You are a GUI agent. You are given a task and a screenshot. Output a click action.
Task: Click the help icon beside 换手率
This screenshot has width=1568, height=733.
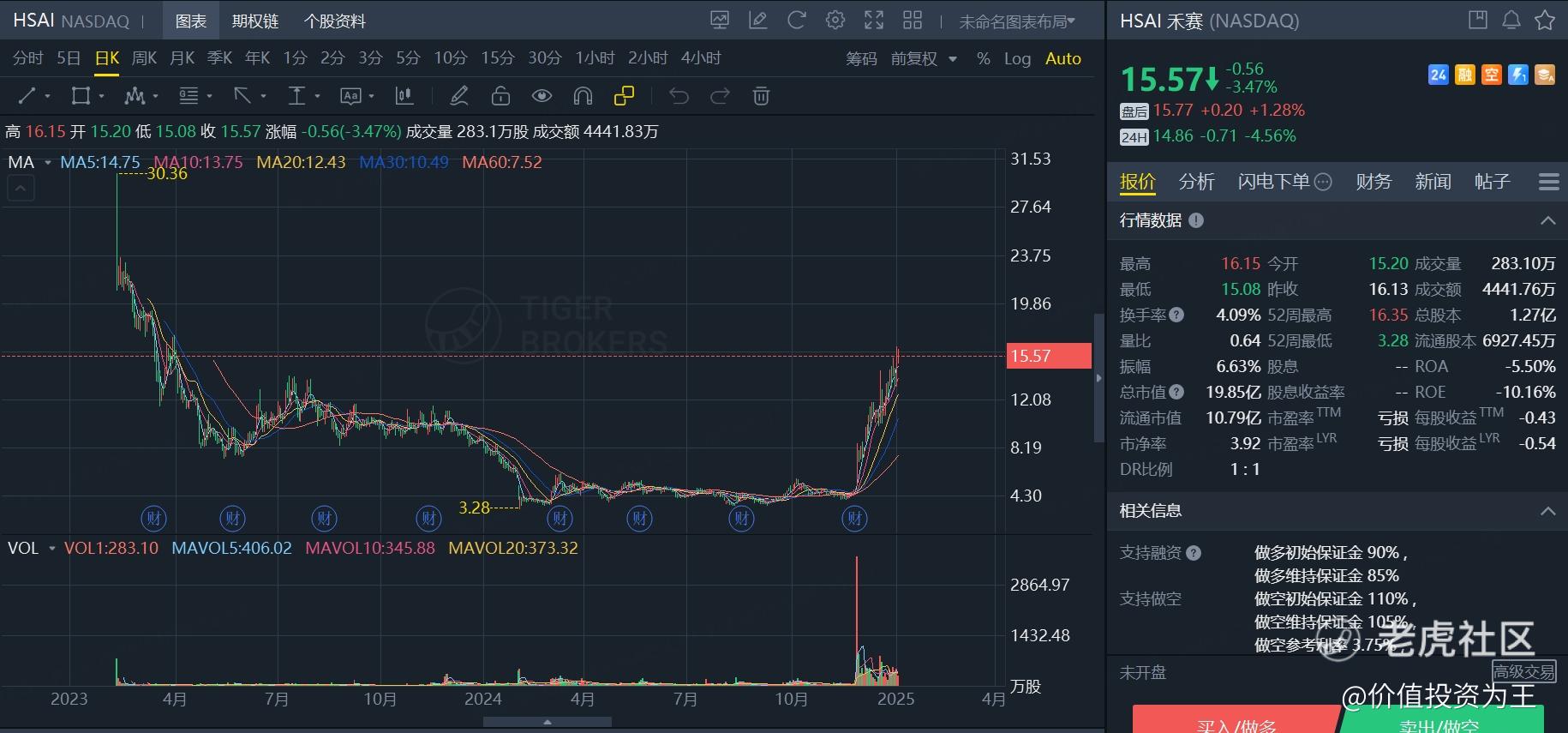(x=1176, y=315)
